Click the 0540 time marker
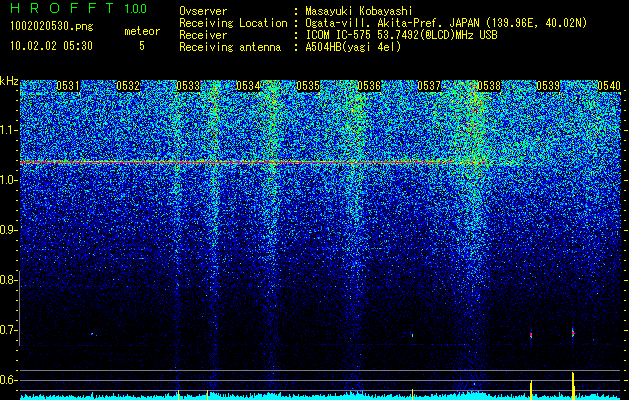Image resolution: width=629 pixels, height=400 pixels. point(609,86)
